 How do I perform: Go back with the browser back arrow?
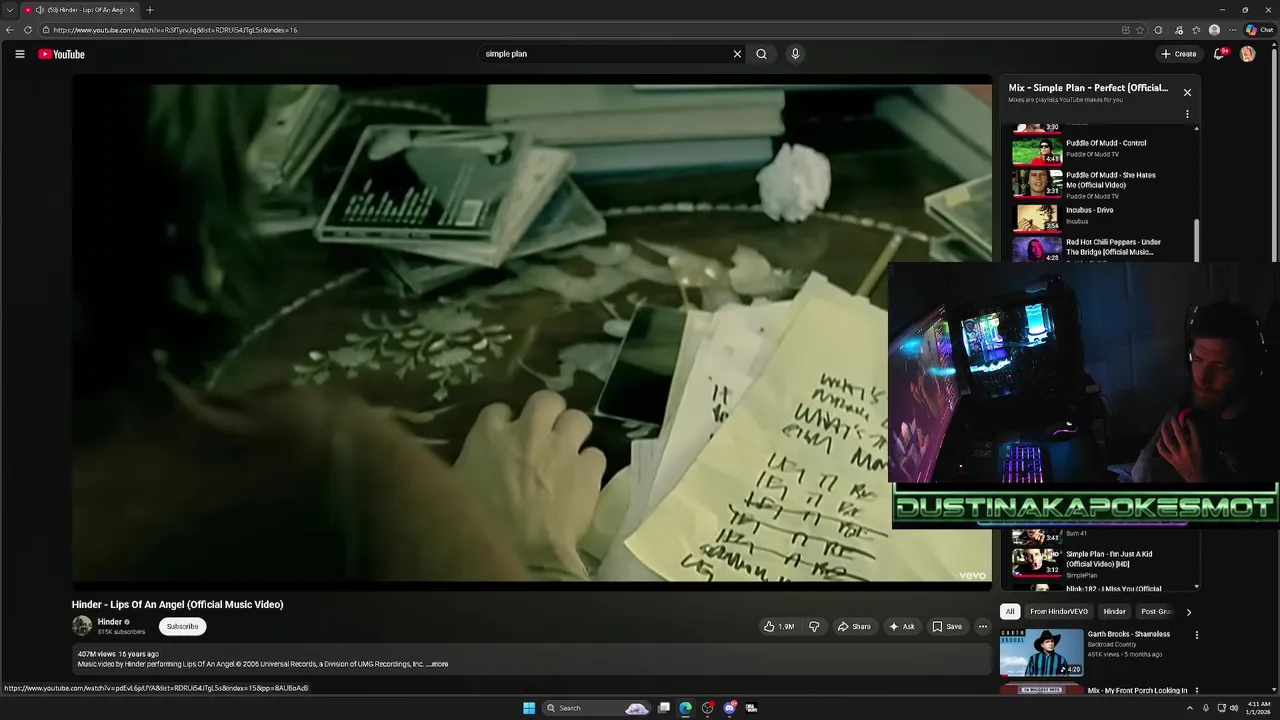(10, 30)
